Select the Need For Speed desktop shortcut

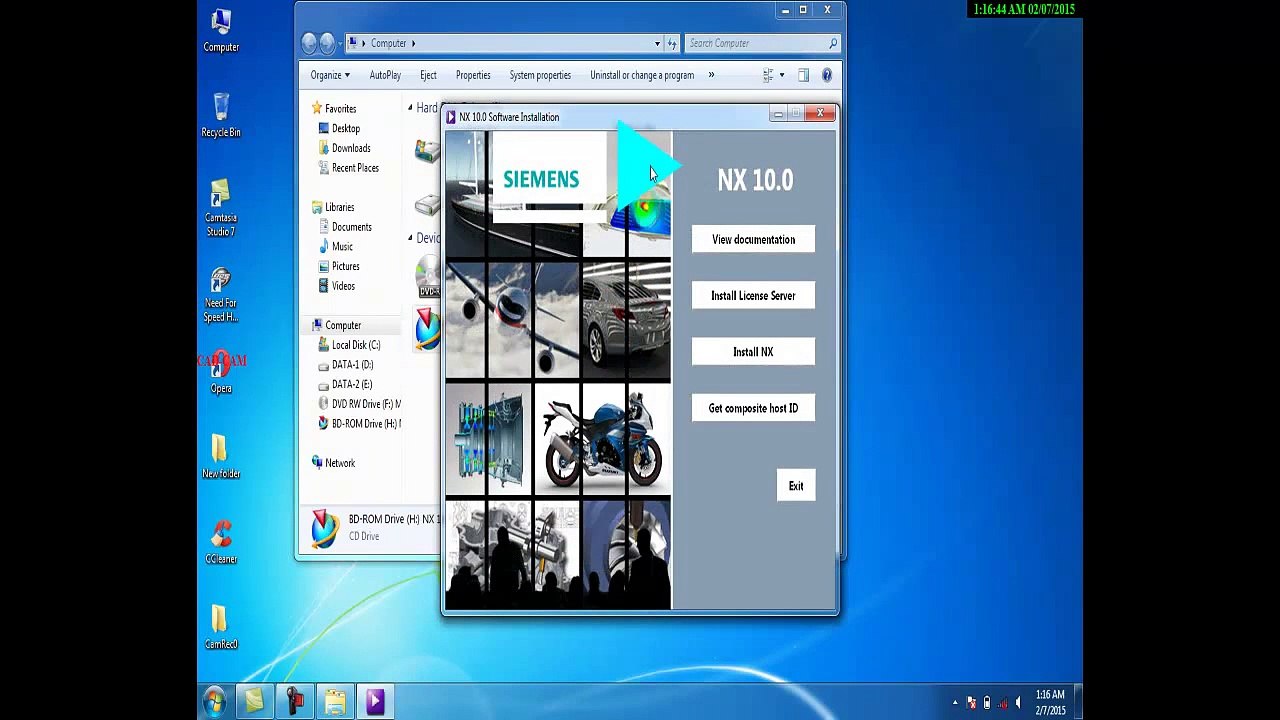click(x=221, y=295)
